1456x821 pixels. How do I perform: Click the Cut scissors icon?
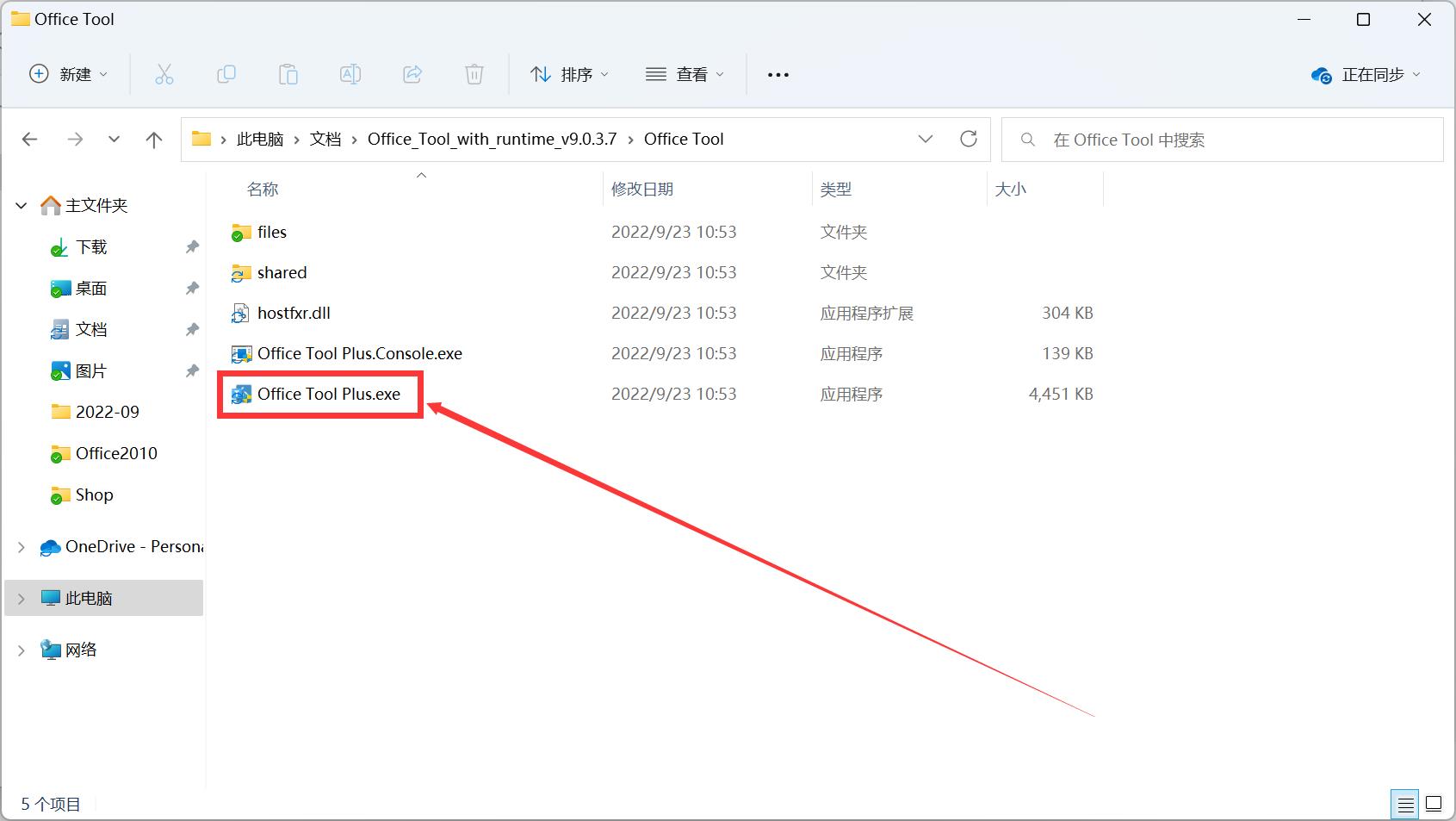(164, 75)
